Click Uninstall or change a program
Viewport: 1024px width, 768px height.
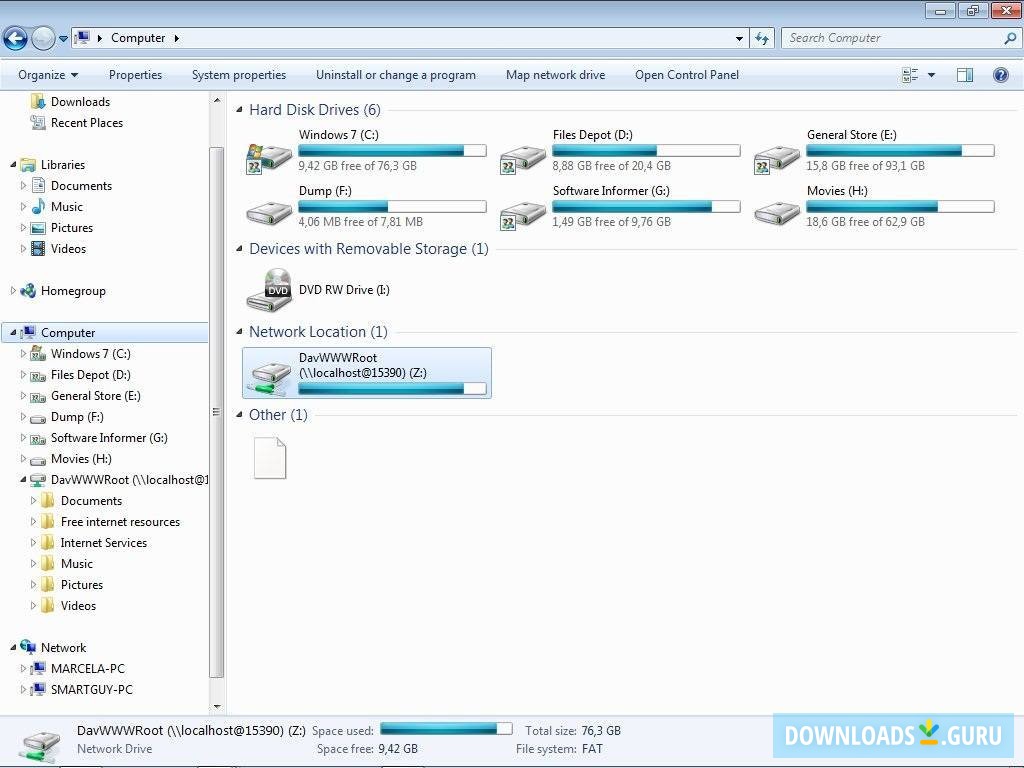click(396, 75)
